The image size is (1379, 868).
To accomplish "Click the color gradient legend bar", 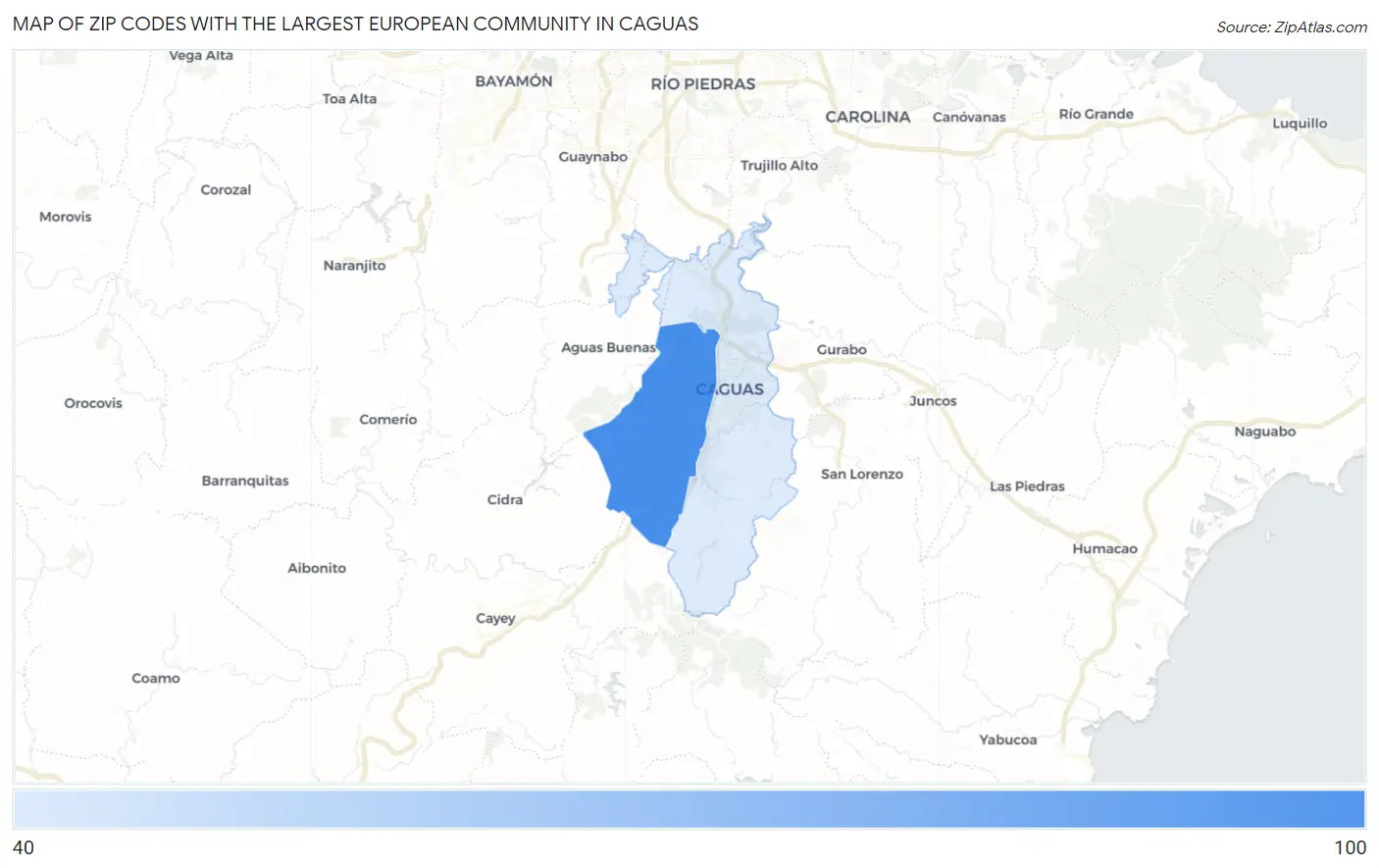I will 689,810.
